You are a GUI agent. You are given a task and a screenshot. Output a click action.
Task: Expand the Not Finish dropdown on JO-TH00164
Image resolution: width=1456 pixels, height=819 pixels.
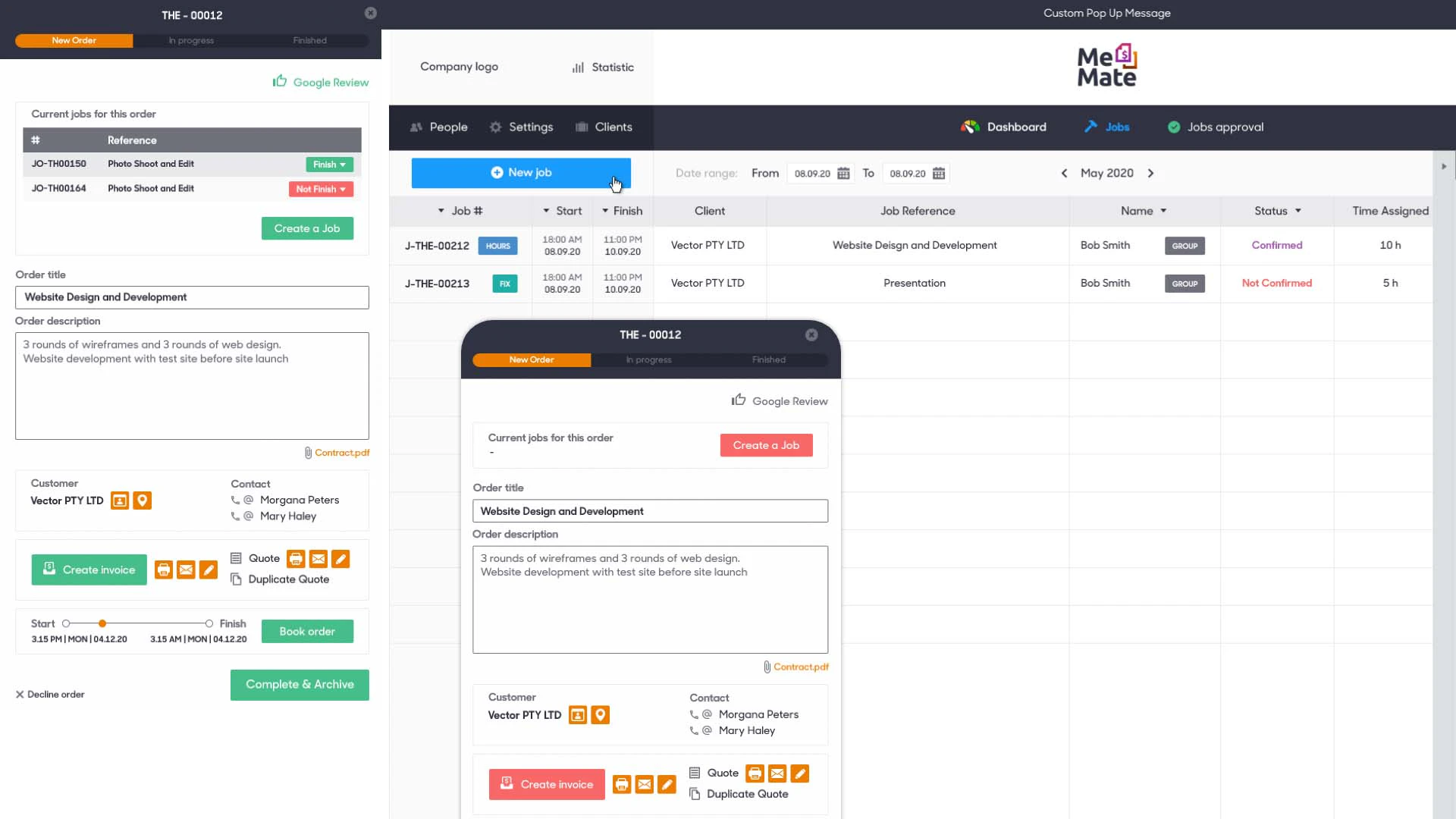click(x=321, y=189)
